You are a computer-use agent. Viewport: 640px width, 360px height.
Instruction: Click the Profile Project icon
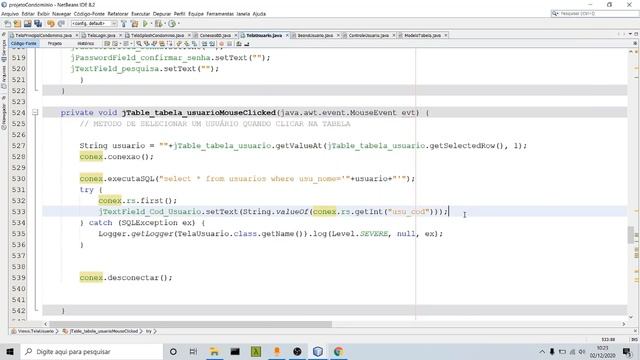(x=172, y=24)
